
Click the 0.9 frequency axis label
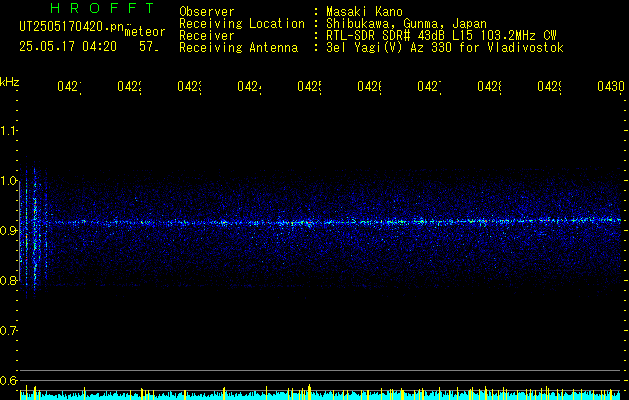(x=8, y=231)
